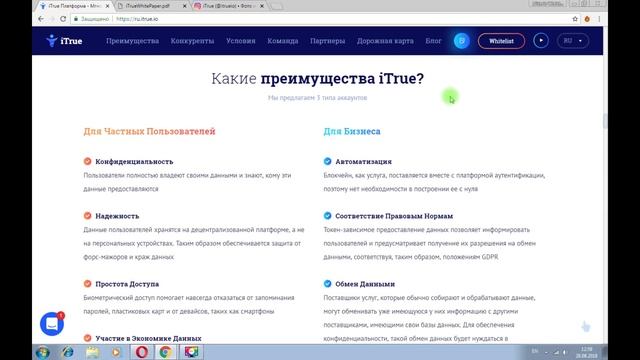
Task: Close the iTrueWhitePaper.pdf tab
Action: [184, 6]
